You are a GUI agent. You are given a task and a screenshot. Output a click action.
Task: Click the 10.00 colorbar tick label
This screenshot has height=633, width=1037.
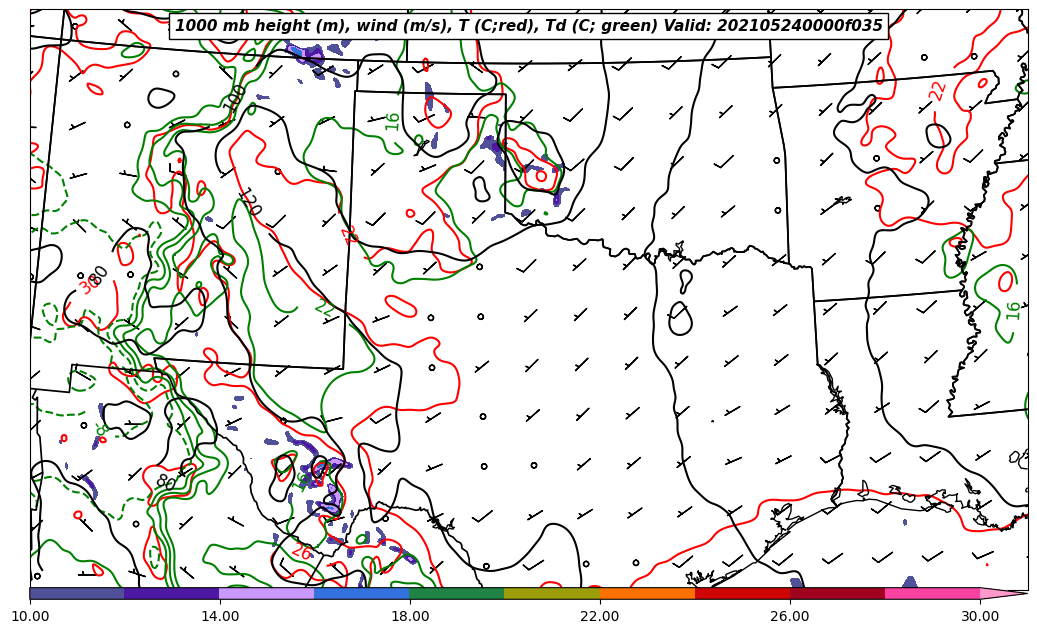(30, 616)
